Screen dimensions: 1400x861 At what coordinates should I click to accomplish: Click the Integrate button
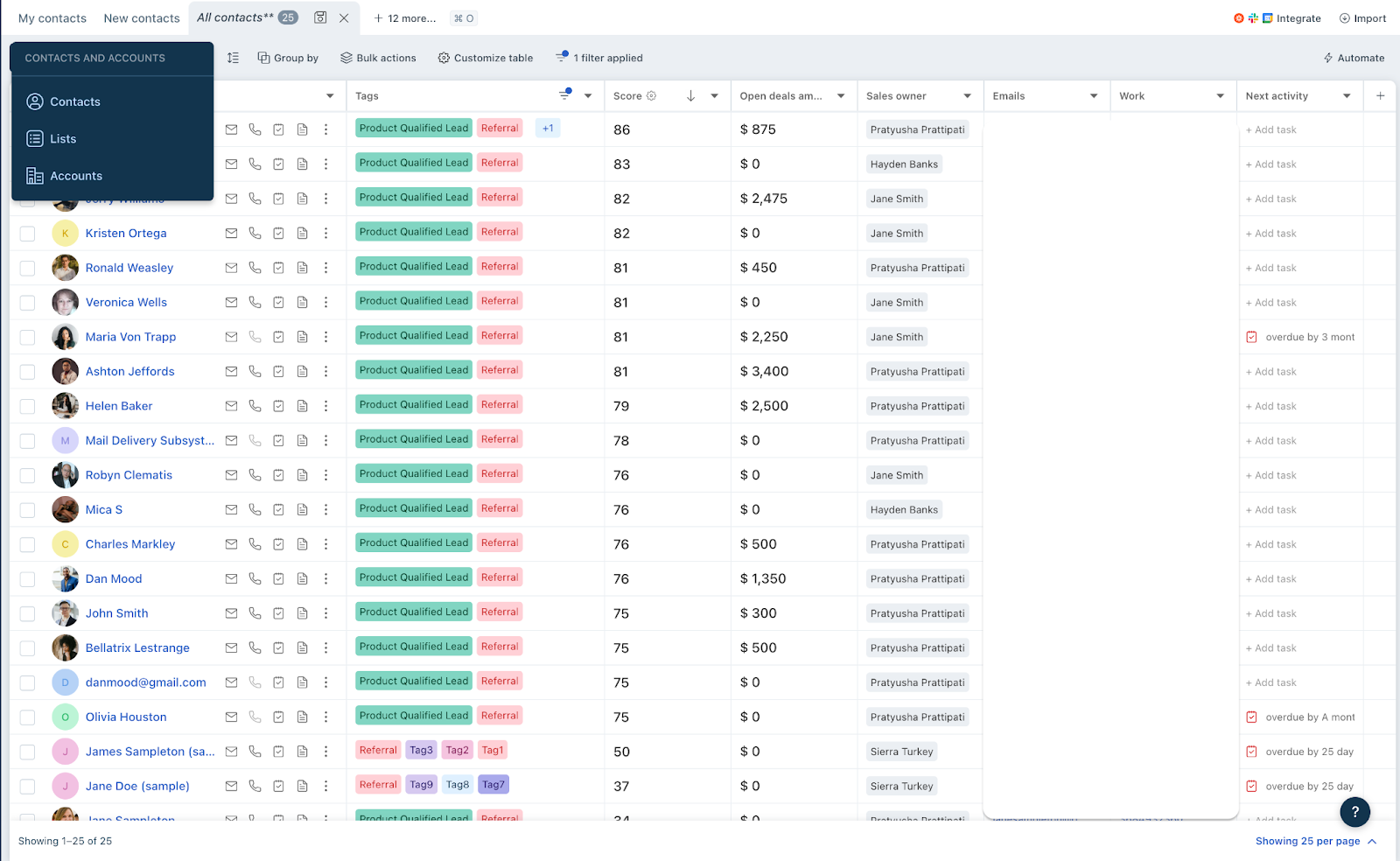tap(1277, 18)
